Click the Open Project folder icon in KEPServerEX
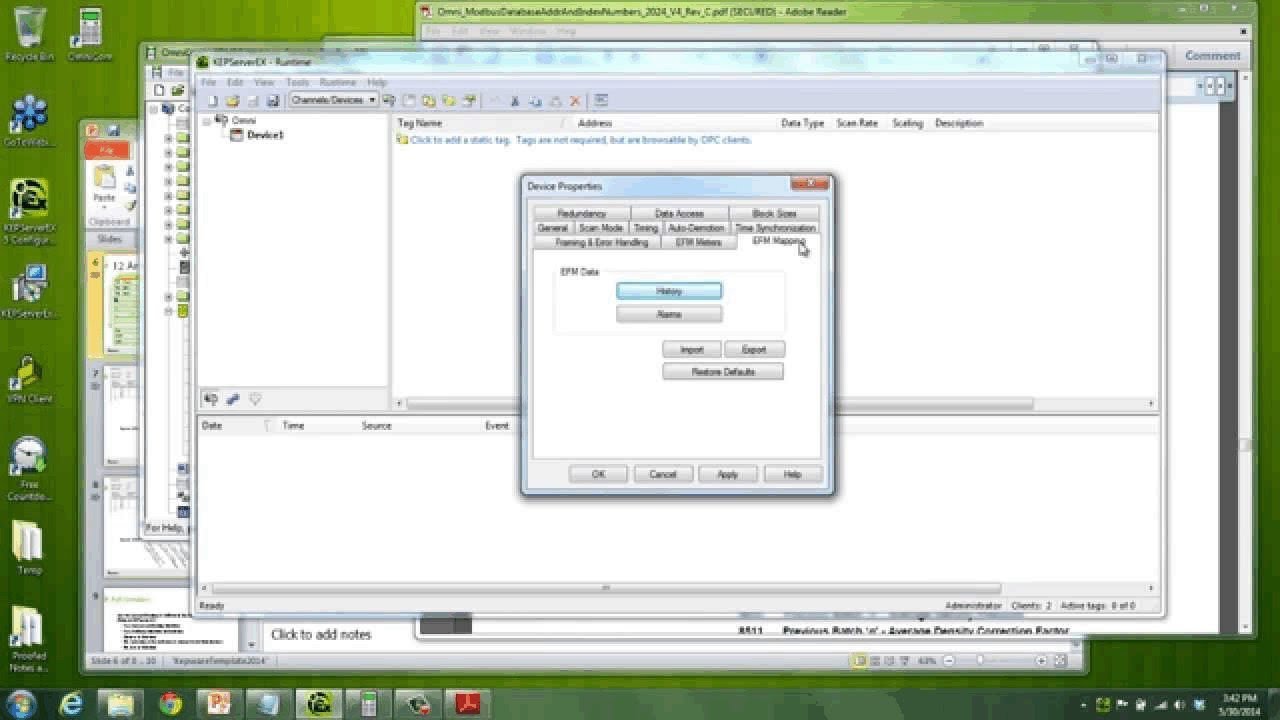 click(232, 101)
